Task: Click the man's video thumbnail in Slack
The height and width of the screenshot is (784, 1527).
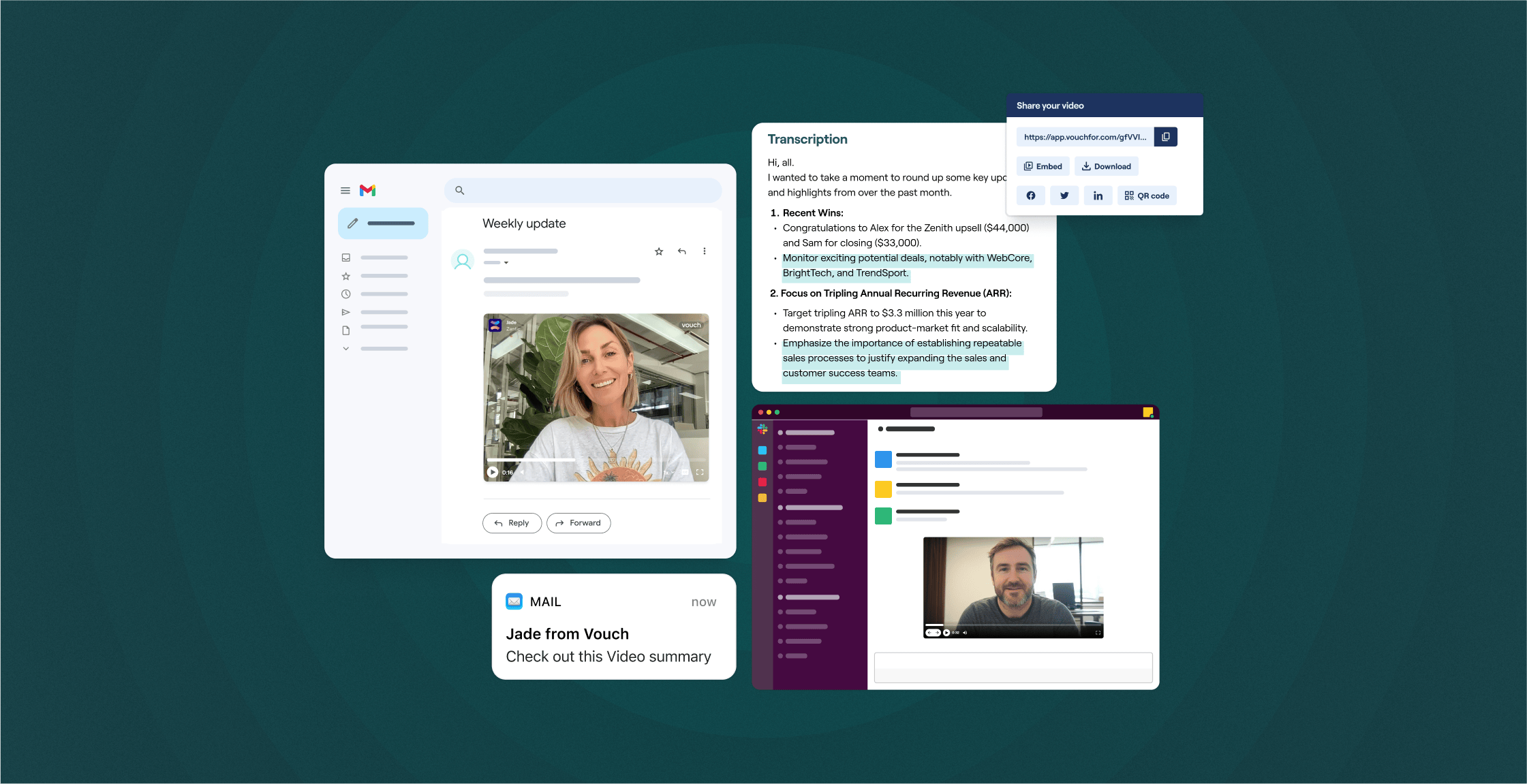Action: (x=1013, y=587)
